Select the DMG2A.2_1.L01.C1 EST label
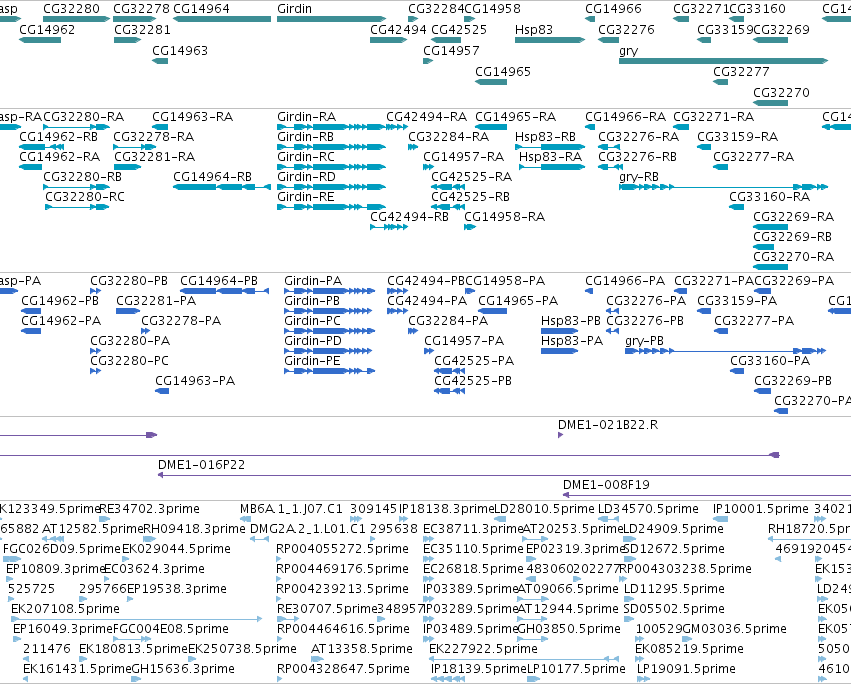Screen dimensions: 851x684 pyautogui.click(x=308, y=529)
